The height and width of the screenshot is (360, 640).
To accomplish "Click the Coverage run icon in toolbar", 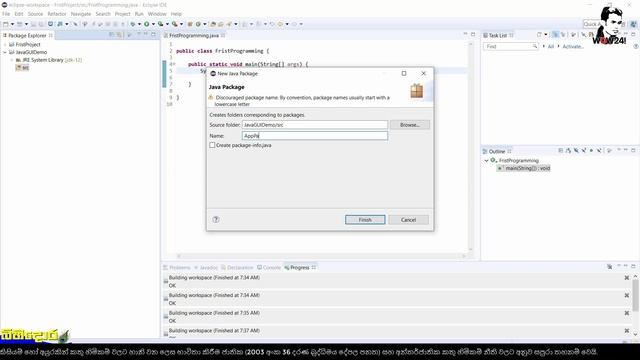I will (x=160, y=24).
